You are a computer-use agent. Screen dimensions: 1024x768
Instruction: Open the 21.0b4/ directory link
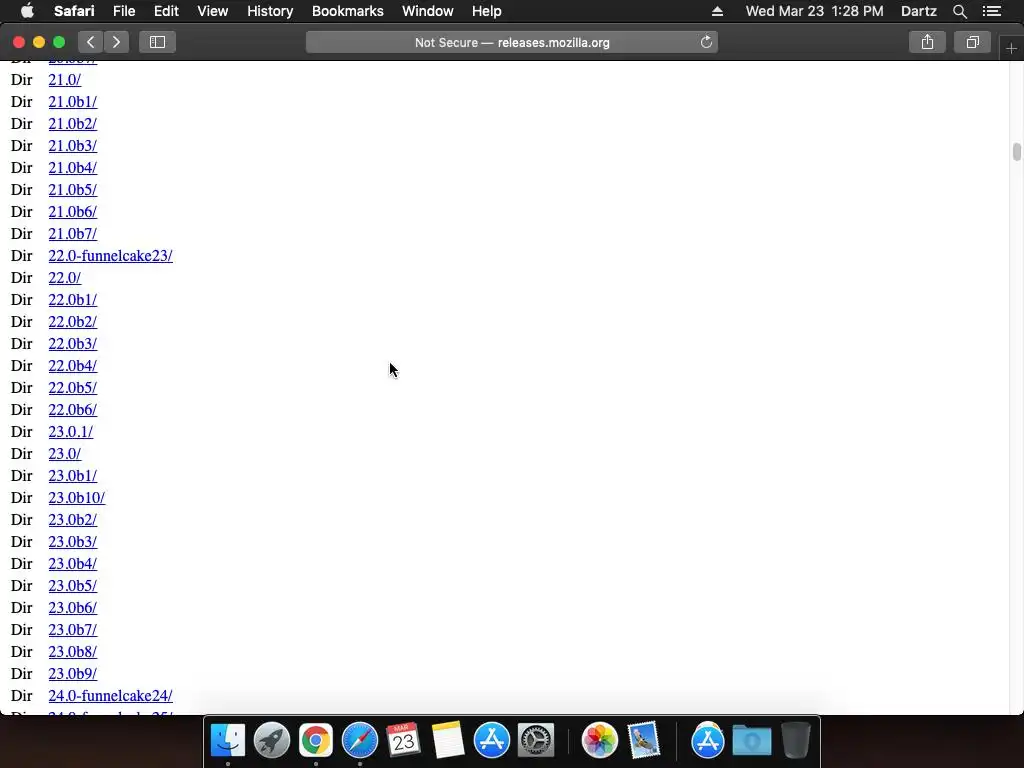click(72, 168)
